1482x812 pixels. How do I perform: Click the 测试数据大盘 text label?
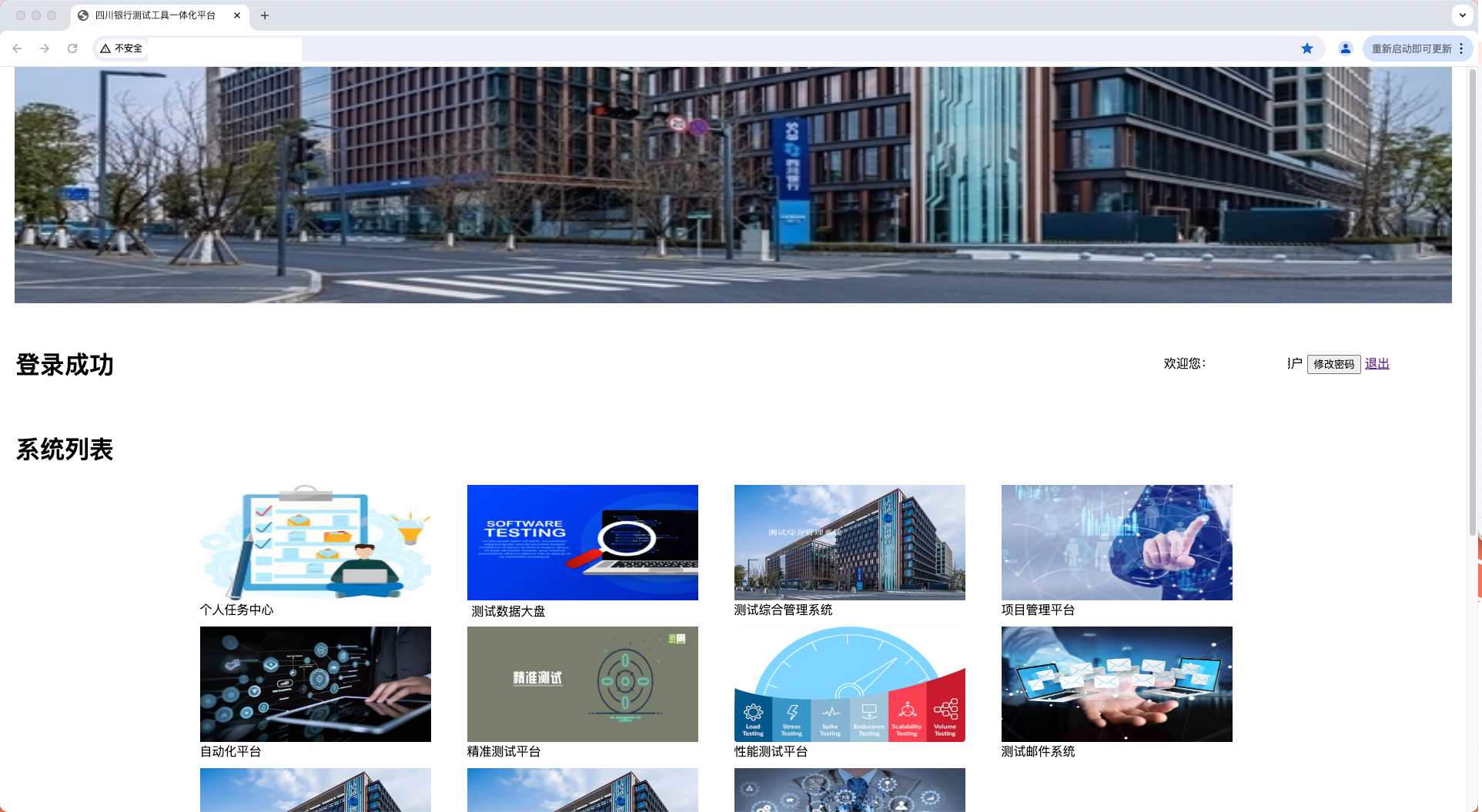[x=508, y=611]
